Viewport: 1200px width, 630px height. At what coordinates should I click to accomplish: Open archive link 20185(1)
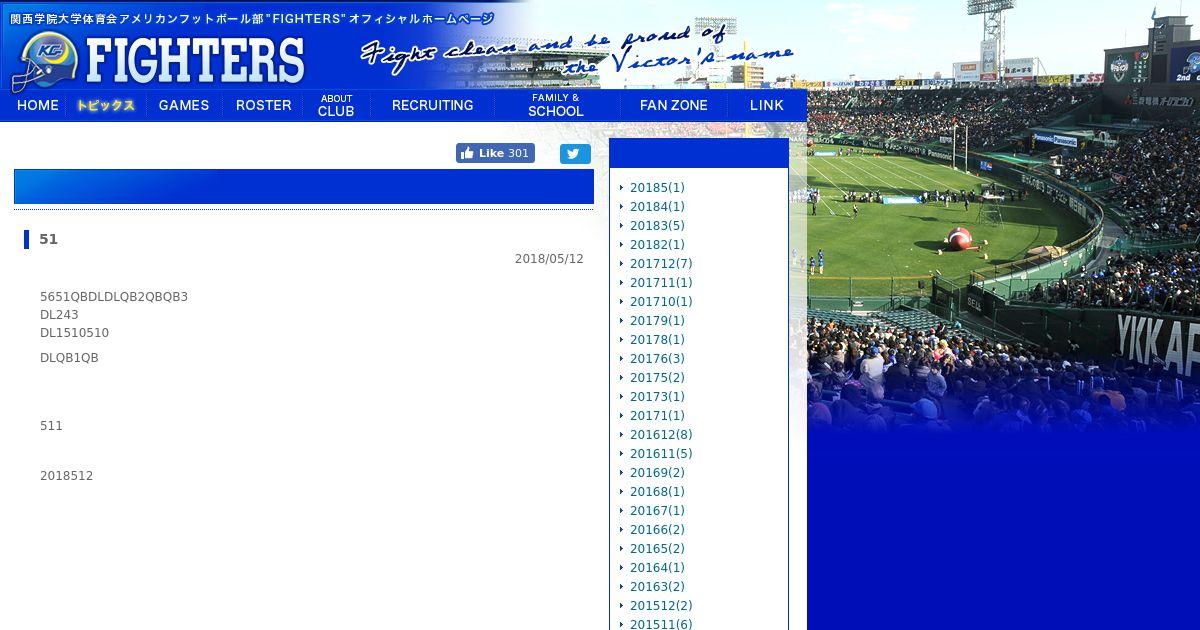pyautogui.click(x=657, y=188)
